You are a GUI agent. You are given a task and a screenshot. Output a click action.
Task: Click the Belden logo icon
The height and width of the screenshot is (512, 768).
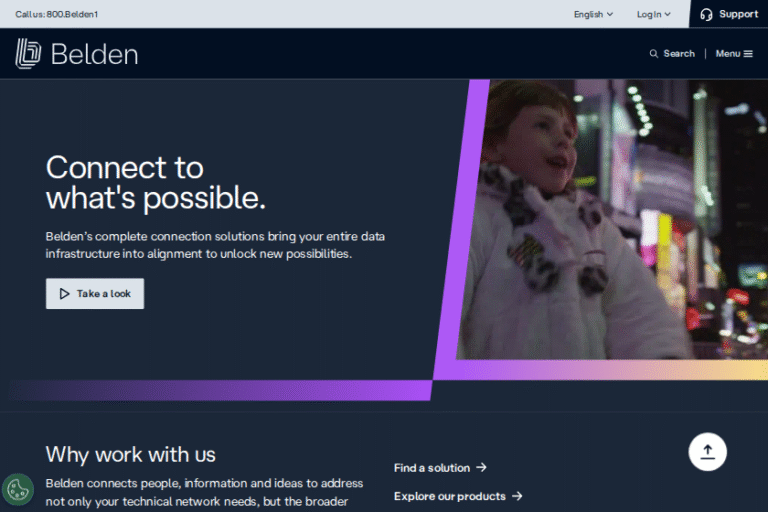pos(28,54)
